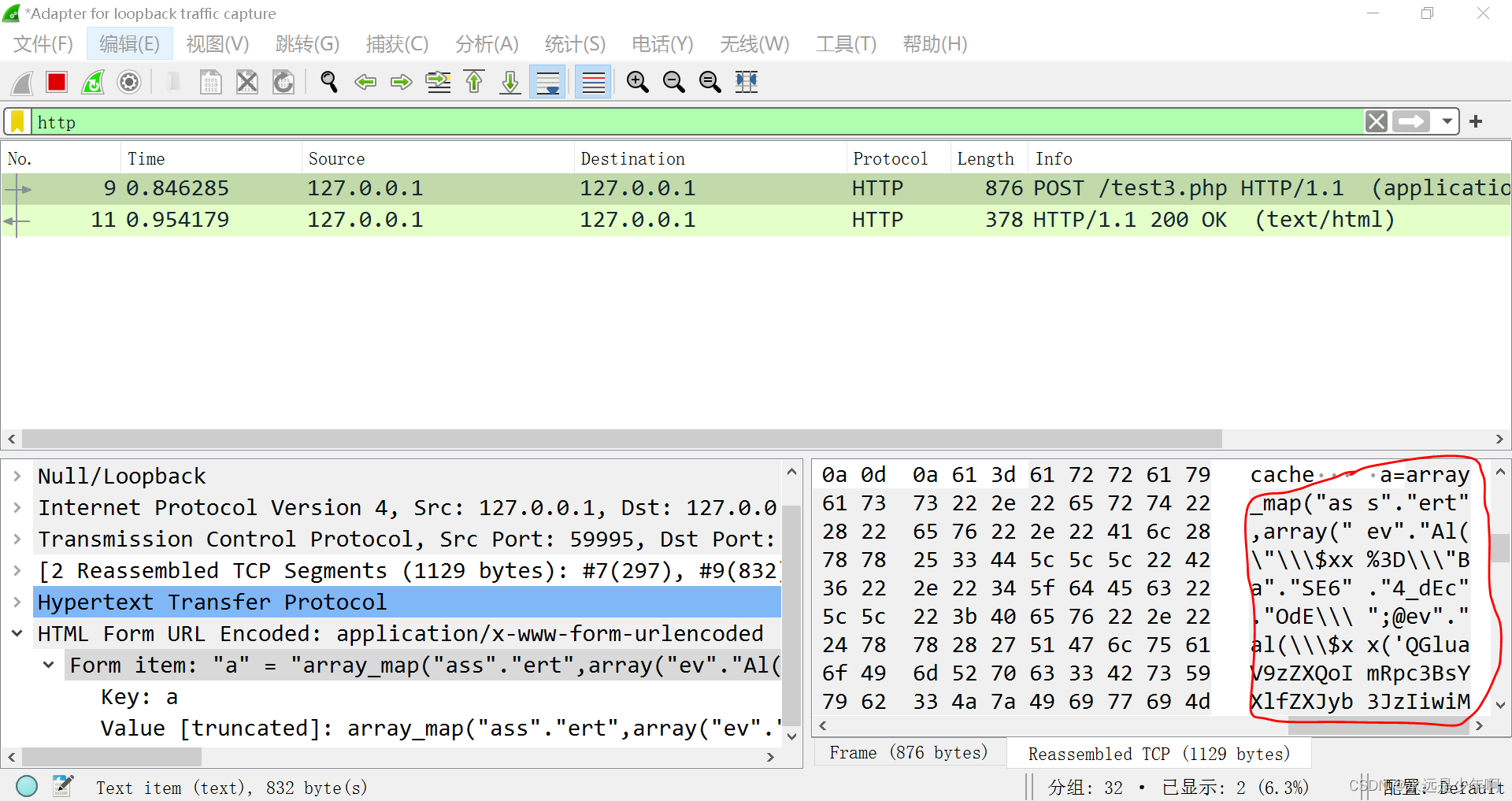This screenshot has width=1512, height=801.
Task: Select packet 9 POST /test3.php
Action: (756, 188)
